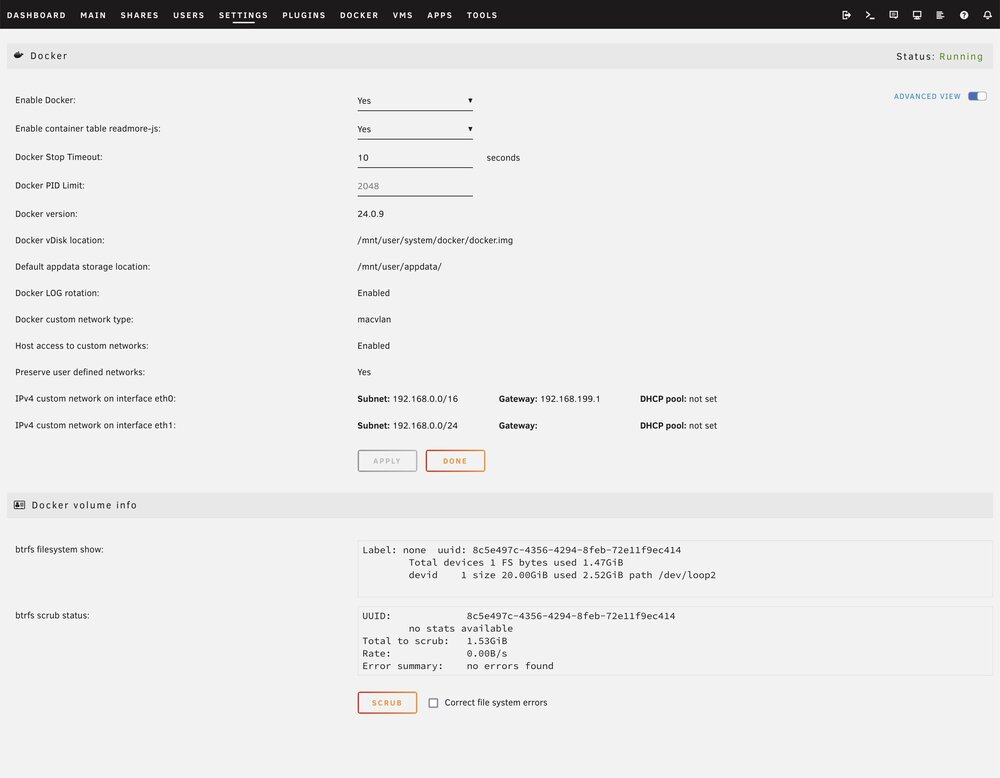This screenshot has width=1000, height=778.
Task: Click the macvlan network type value
Action: pyautogui.click(x=374, y=319)
